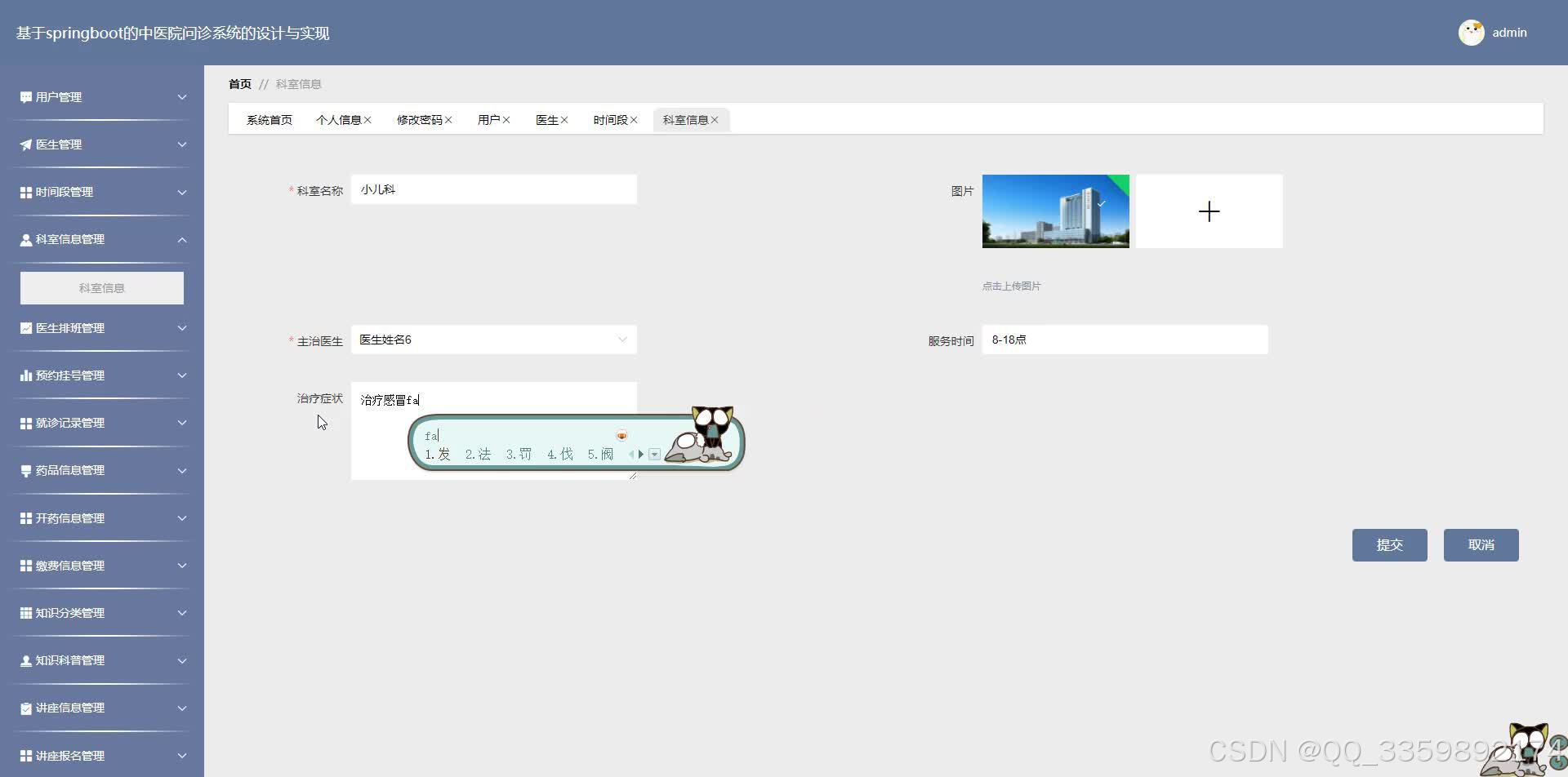Click the 讲座信息管理 lecture icon

[24, 708]
